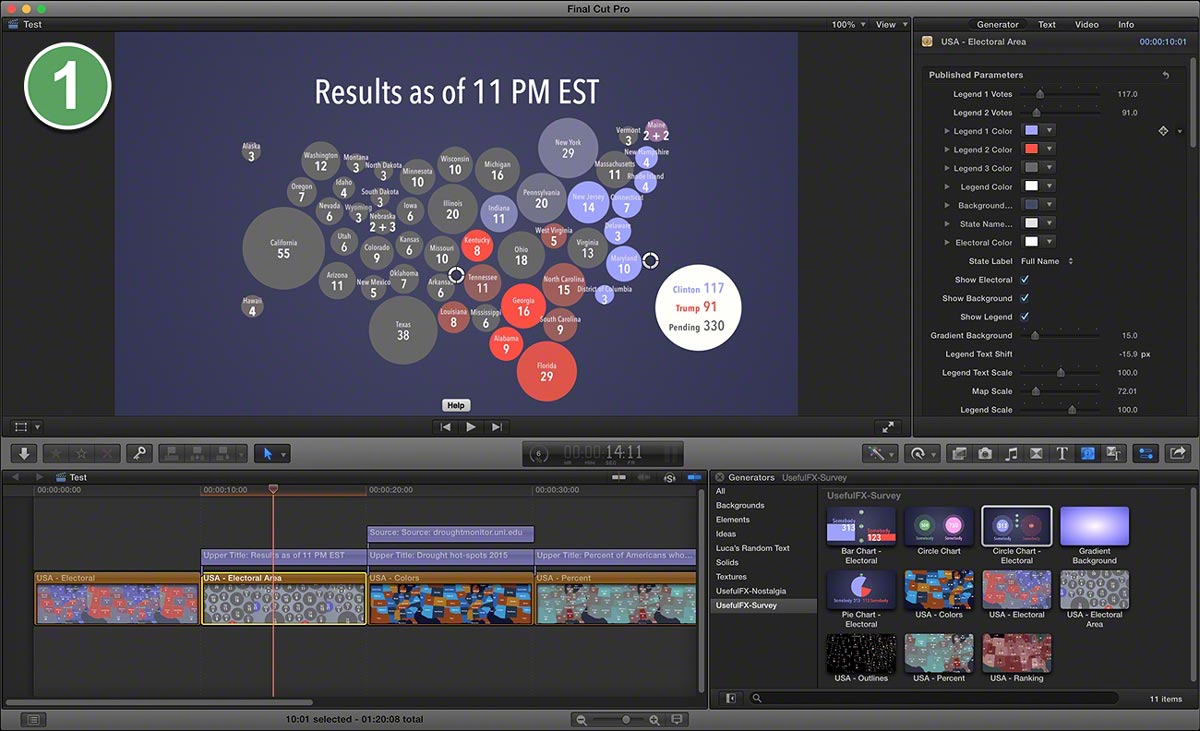Open the keyword editor key icon
Image resolution: width=1200 pixels, height=731 pixels.
139,453
